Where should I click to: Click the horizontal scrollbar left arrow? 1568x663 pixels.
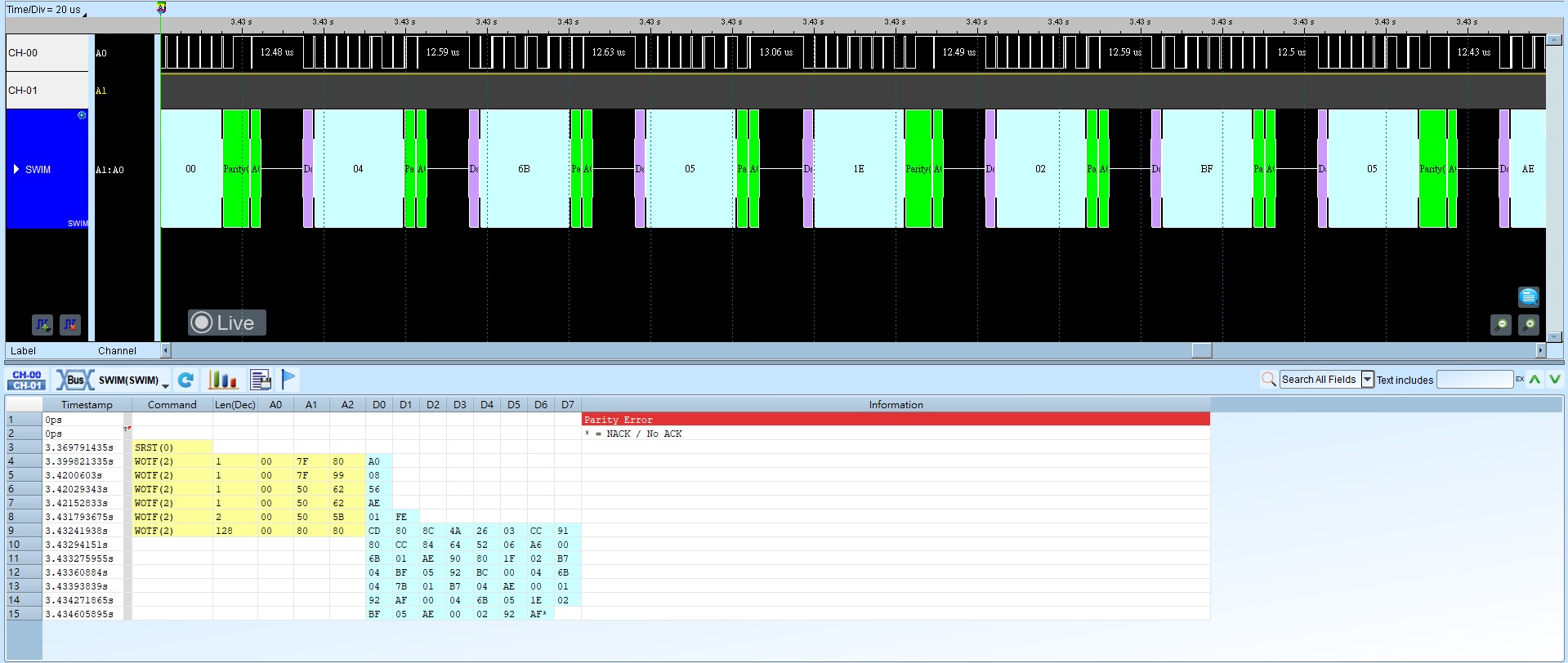(166, 350)
